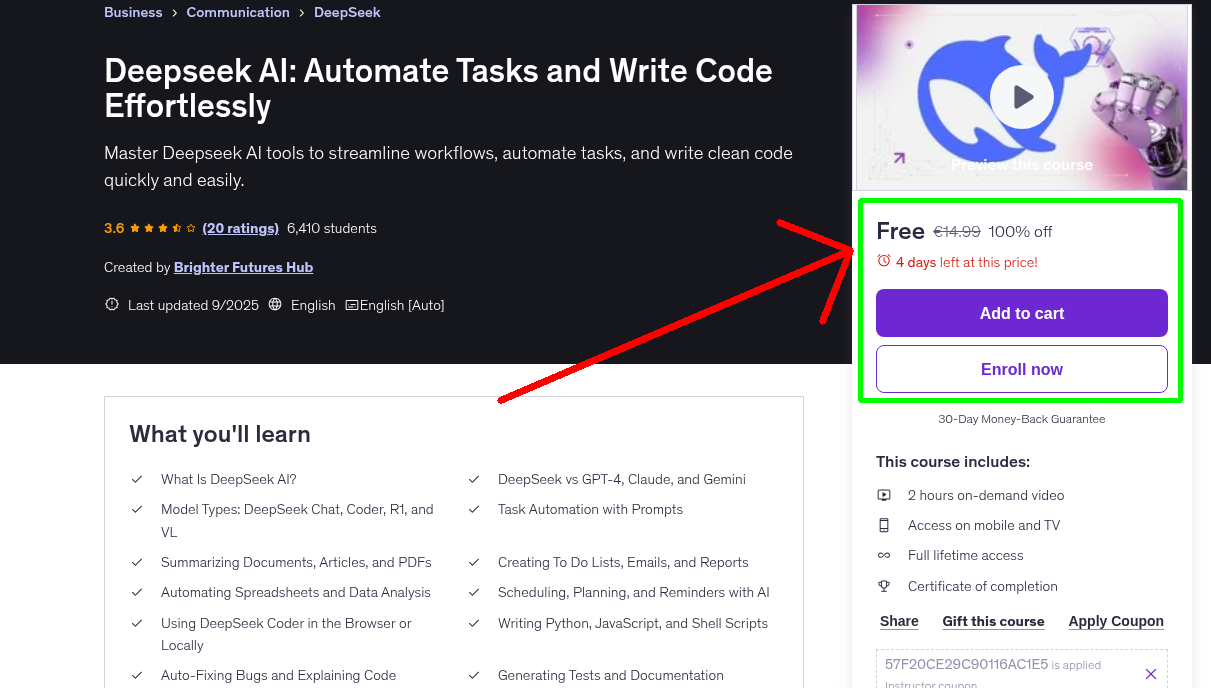Click the certificate of completion trophy icon
1211x688 pixels.
[884, 586]
